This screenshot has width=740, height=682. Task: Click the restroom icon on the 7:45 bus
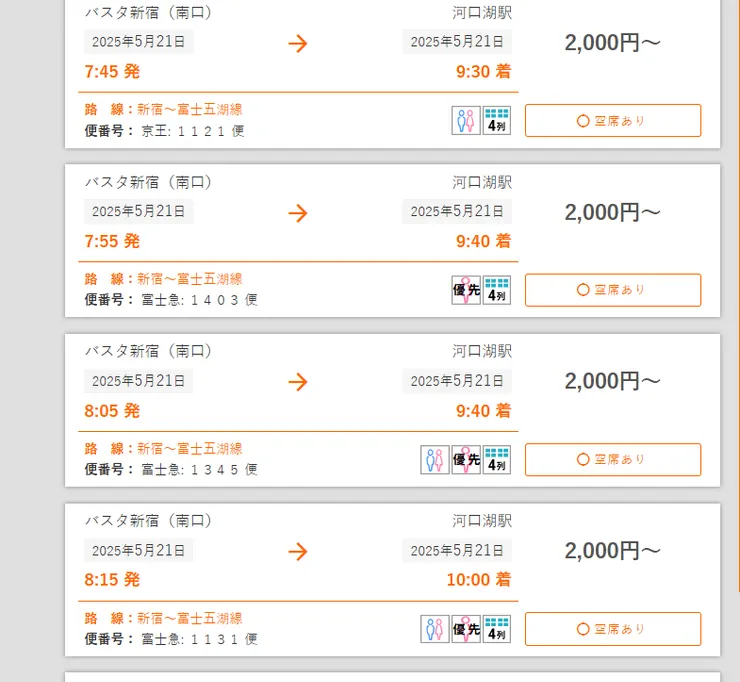tap(466, 121)
